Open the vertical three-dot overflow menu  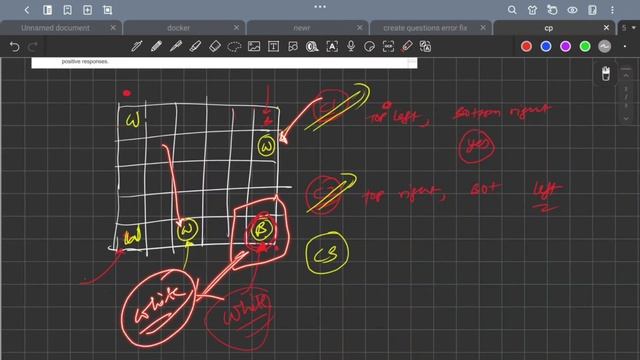click(612, 10)
